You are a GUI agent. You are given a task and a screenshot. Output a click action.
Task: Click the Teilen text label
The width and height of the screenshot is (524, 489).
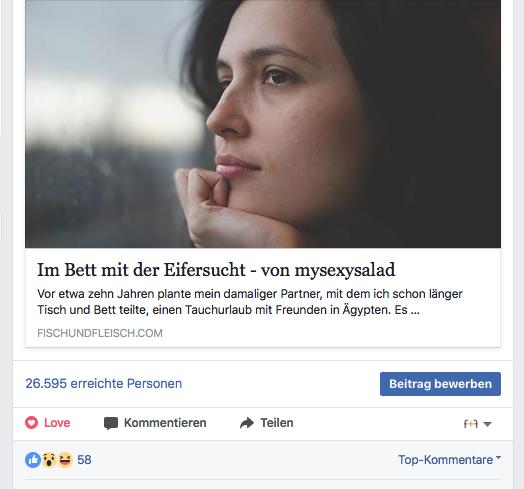coord(277,423)
